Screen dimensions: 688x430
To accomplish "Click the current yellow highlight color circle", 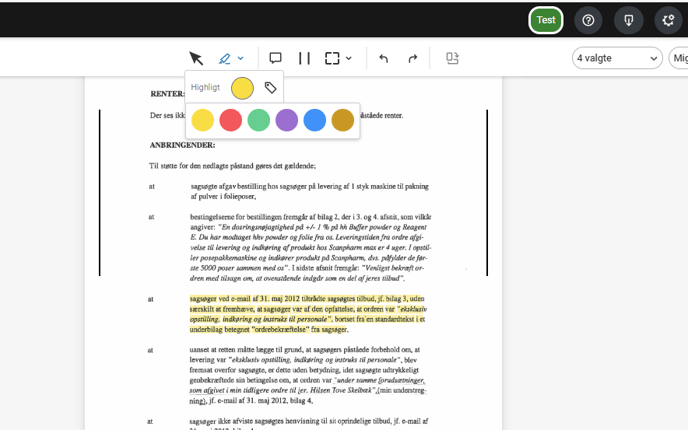I will pyautogui.click(x=242, y=88).
